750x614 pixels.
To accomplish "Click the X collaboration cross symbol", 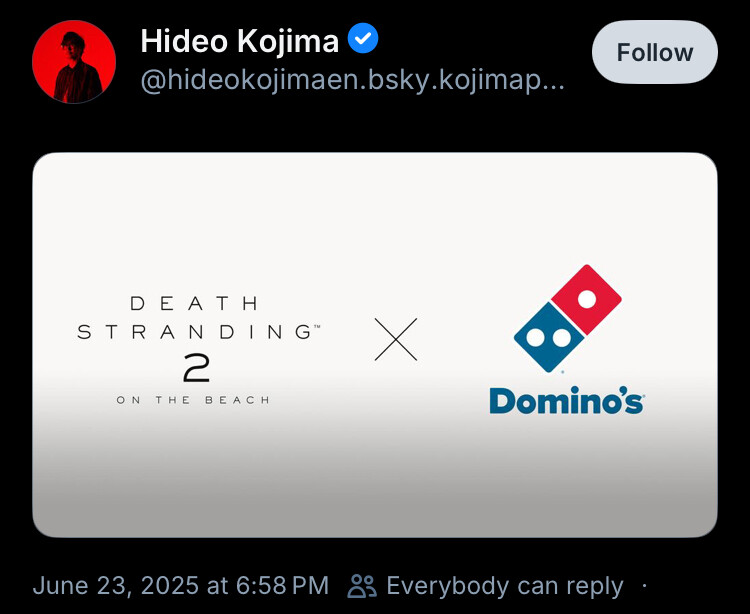I will (x=396, y=339).
